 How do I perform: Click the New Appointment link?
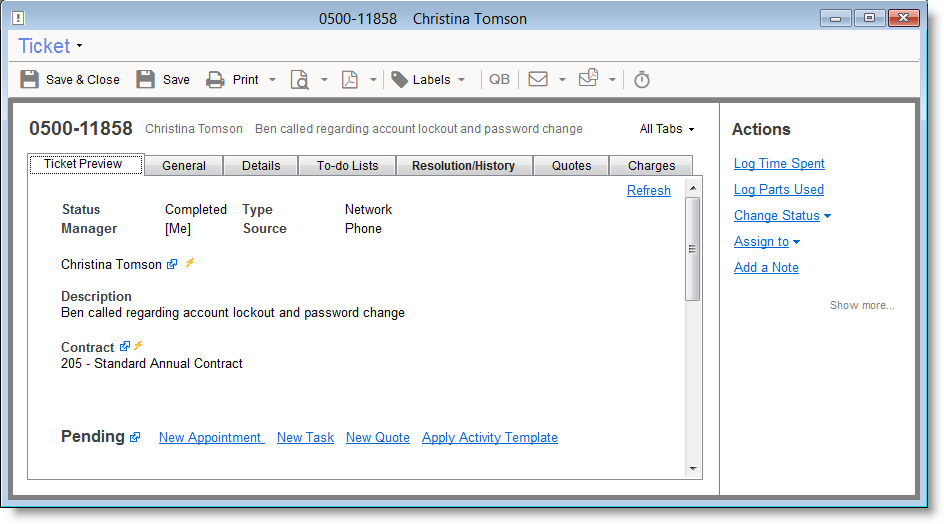point(210,438)
